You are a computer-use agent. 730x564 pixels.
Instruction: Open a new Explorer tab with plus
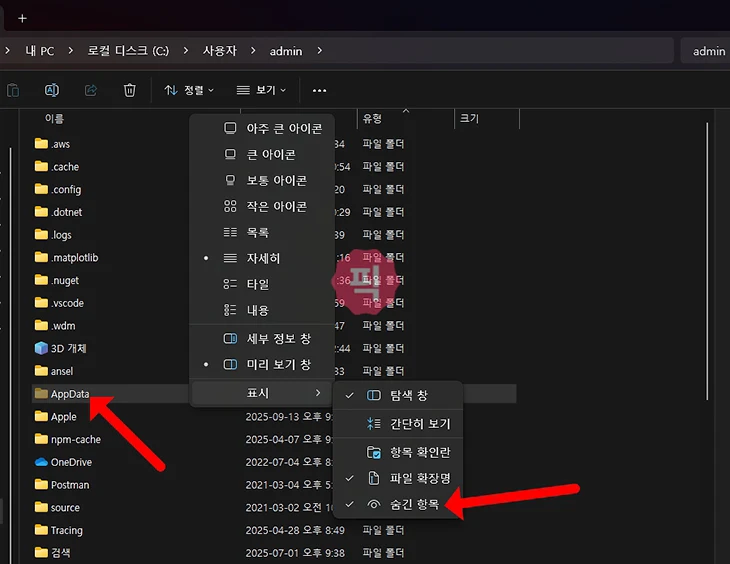(x=22, y=18)
